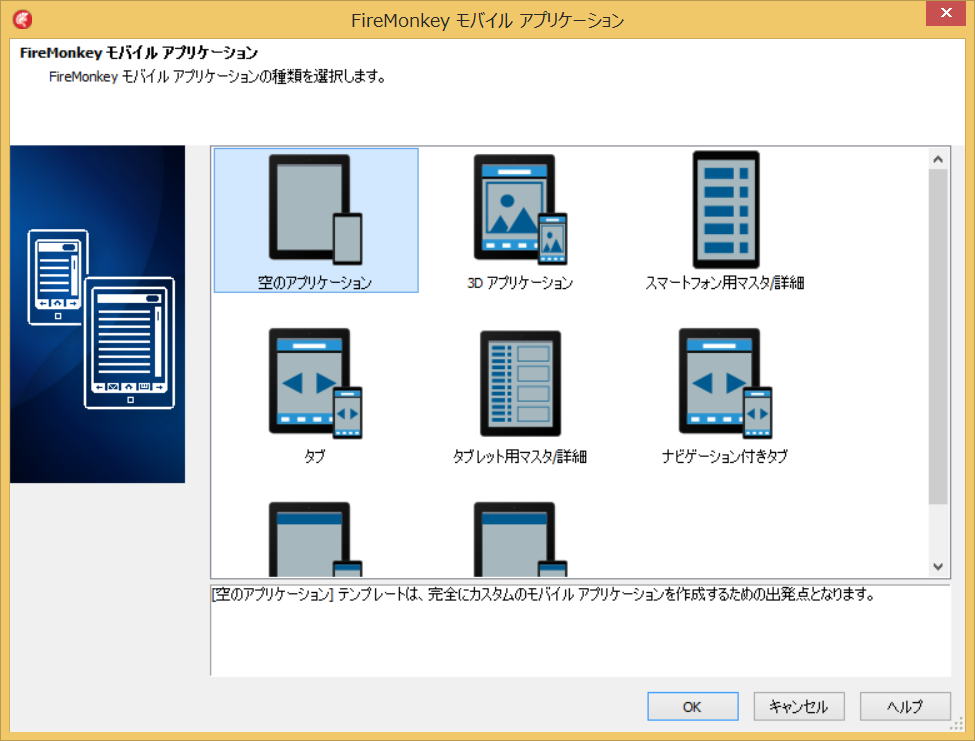
Task: Click the 3D アプリケーション label text
Action: click(520, 283)
